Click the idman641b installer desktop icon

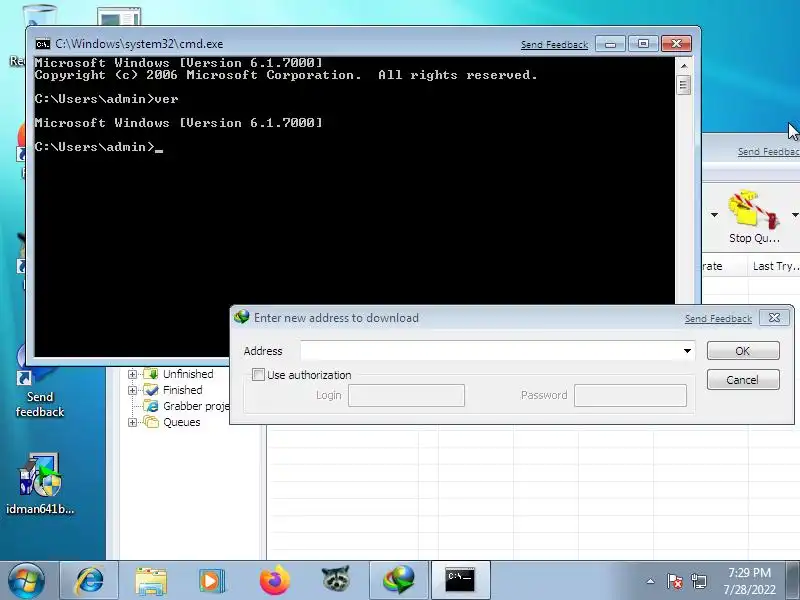coord(40,483)
